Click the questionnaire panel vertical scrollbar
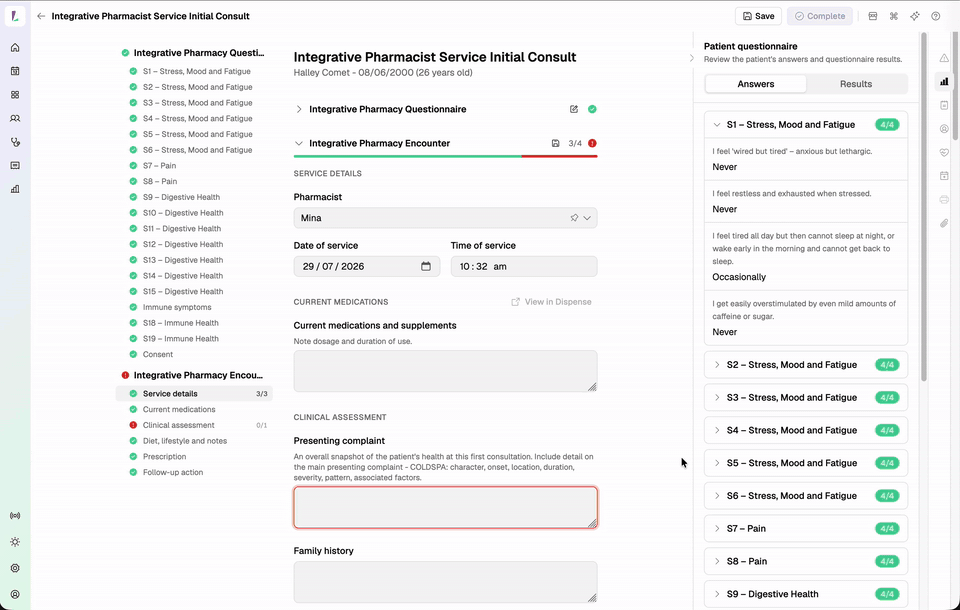The image size is (960, 610). 924,207
